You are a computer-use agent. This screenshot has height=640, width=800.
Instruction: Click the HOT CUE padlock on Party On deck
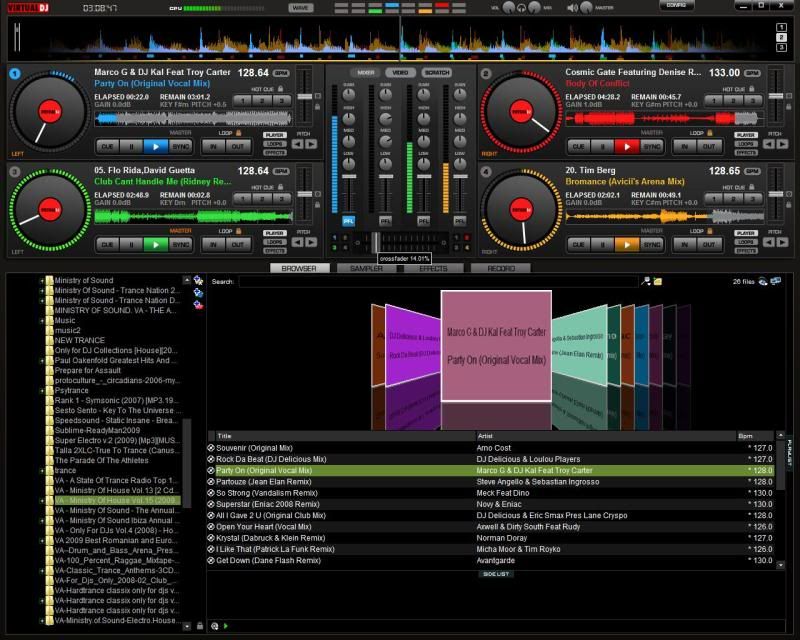pos(281,89)
